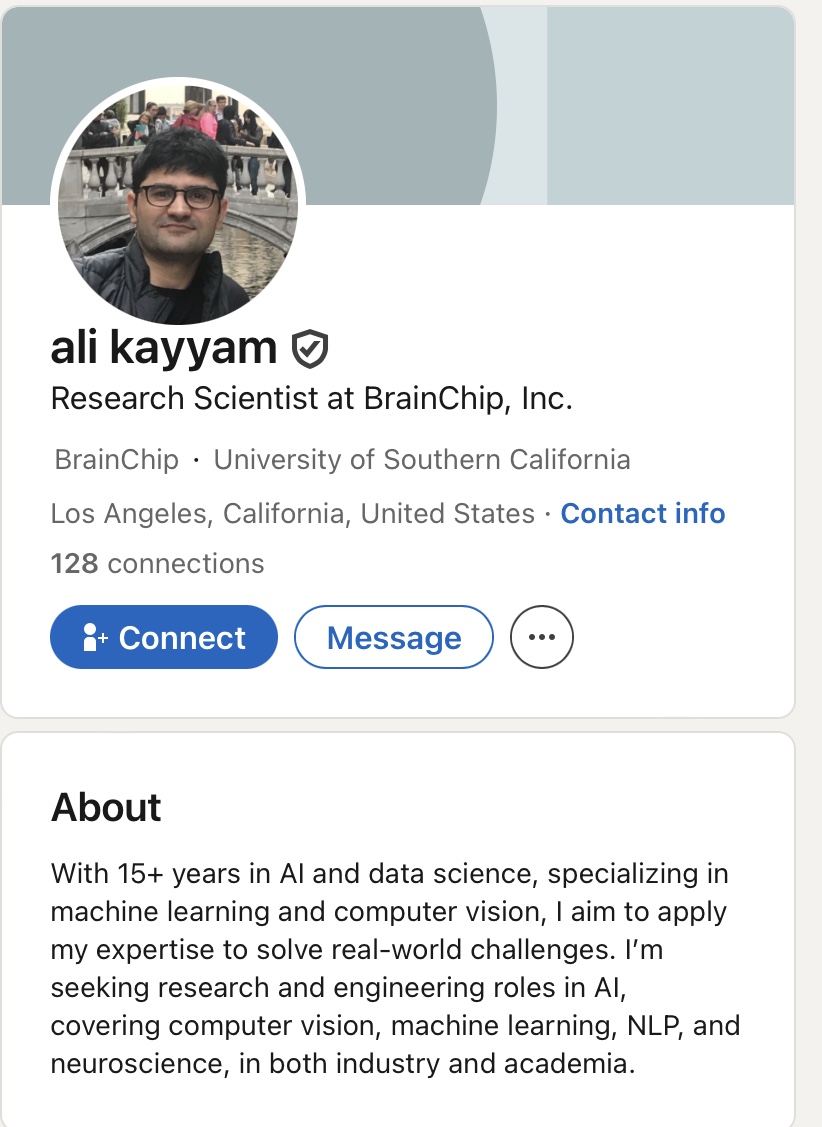Screen dimensions: 822x1127
Task: Click the person-plus icon in Connect button
Action: (x=95, y=637)
